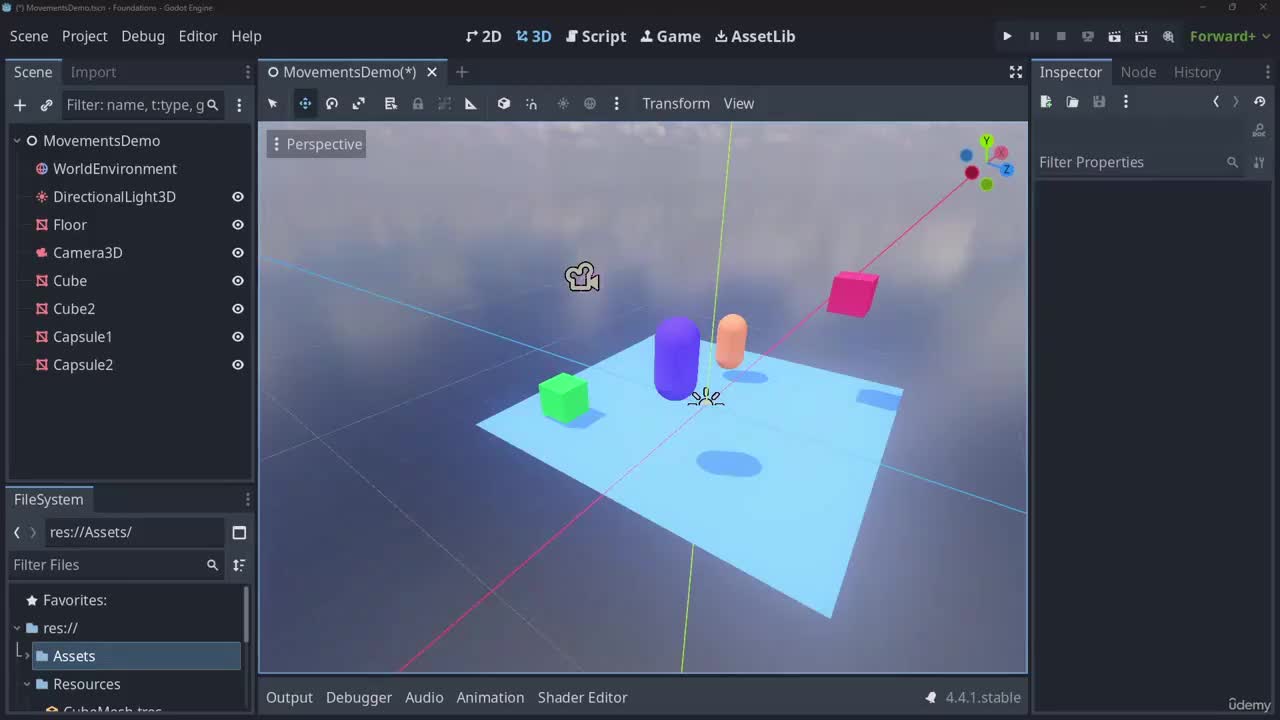1280x720 pixels.
Task: Switch to the 2D workspace
Action: pos(484,36)
